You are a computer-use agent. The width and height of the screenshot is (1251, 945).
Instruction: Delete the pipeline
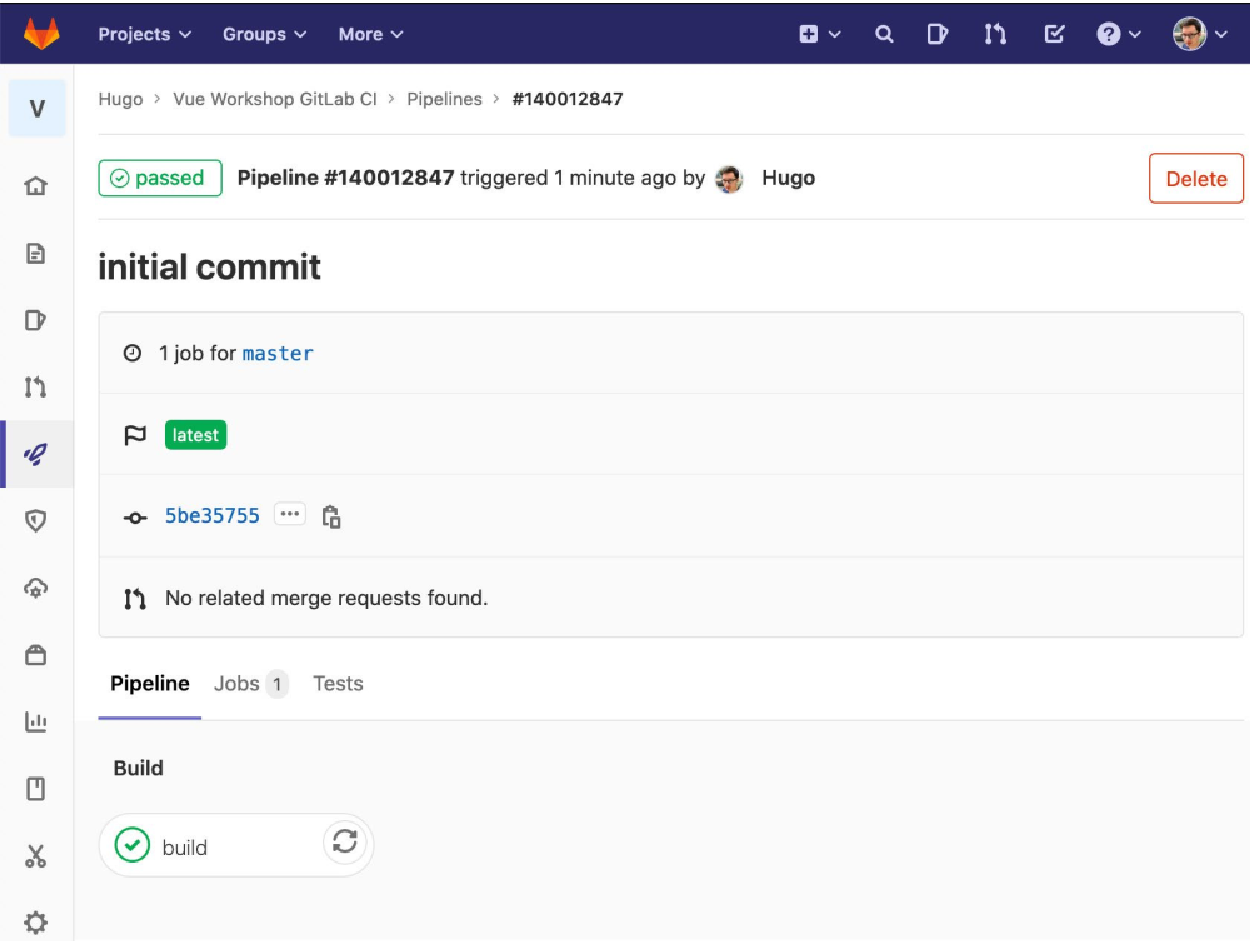(1196, 178)
